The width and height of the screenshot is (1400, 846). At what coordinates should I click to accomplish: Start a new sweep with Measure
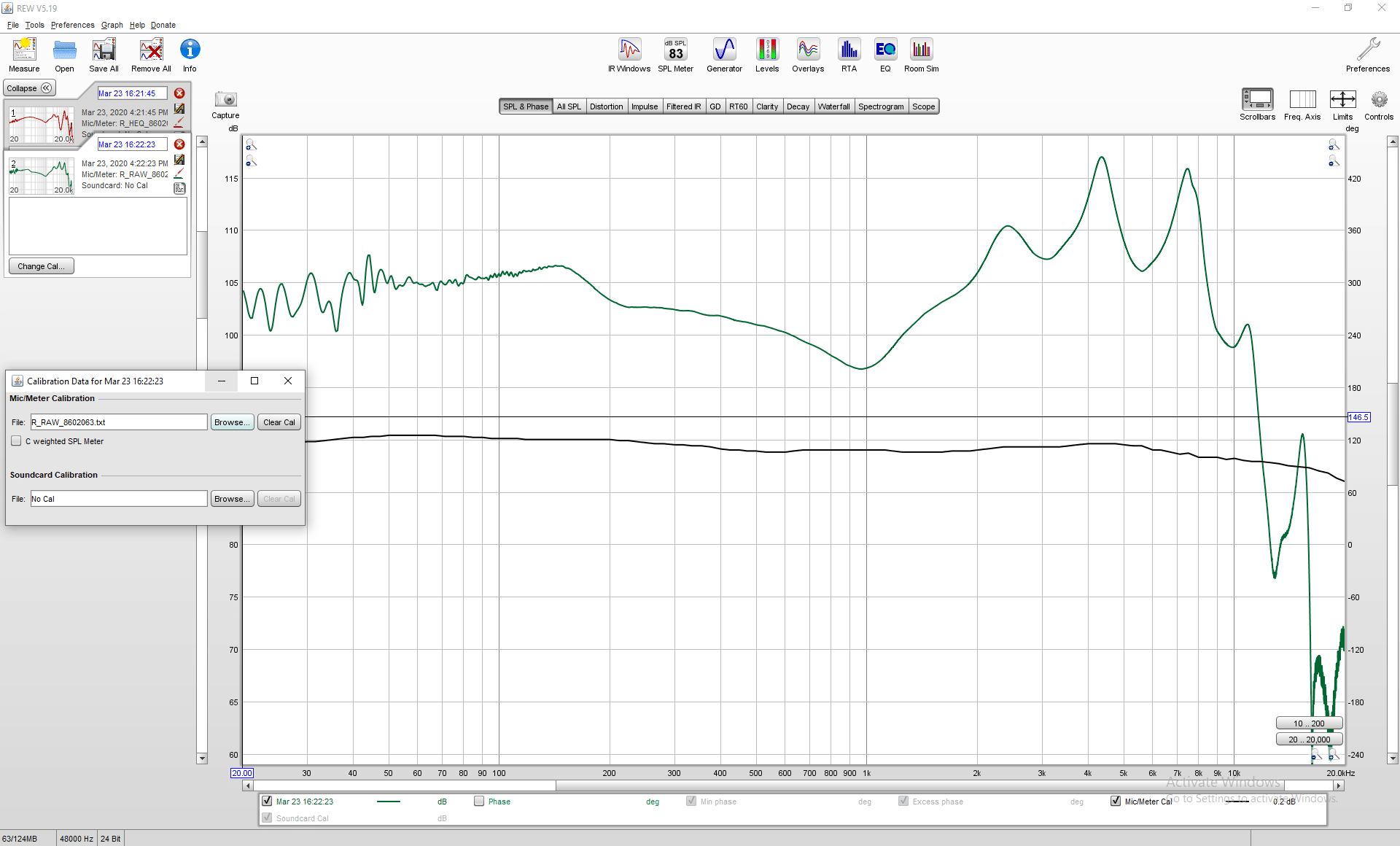24,55
